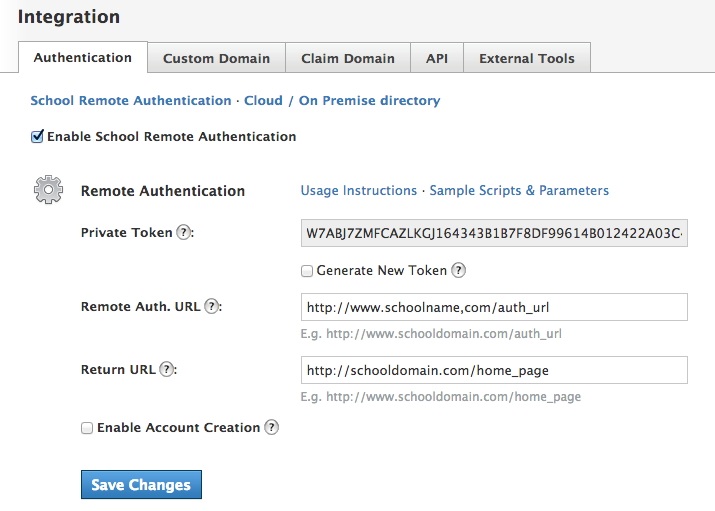Select the Authentication tab
Image resolution: width=715 pixels, height=511 pixels.
pyautogui.click(x=83, y=57)
